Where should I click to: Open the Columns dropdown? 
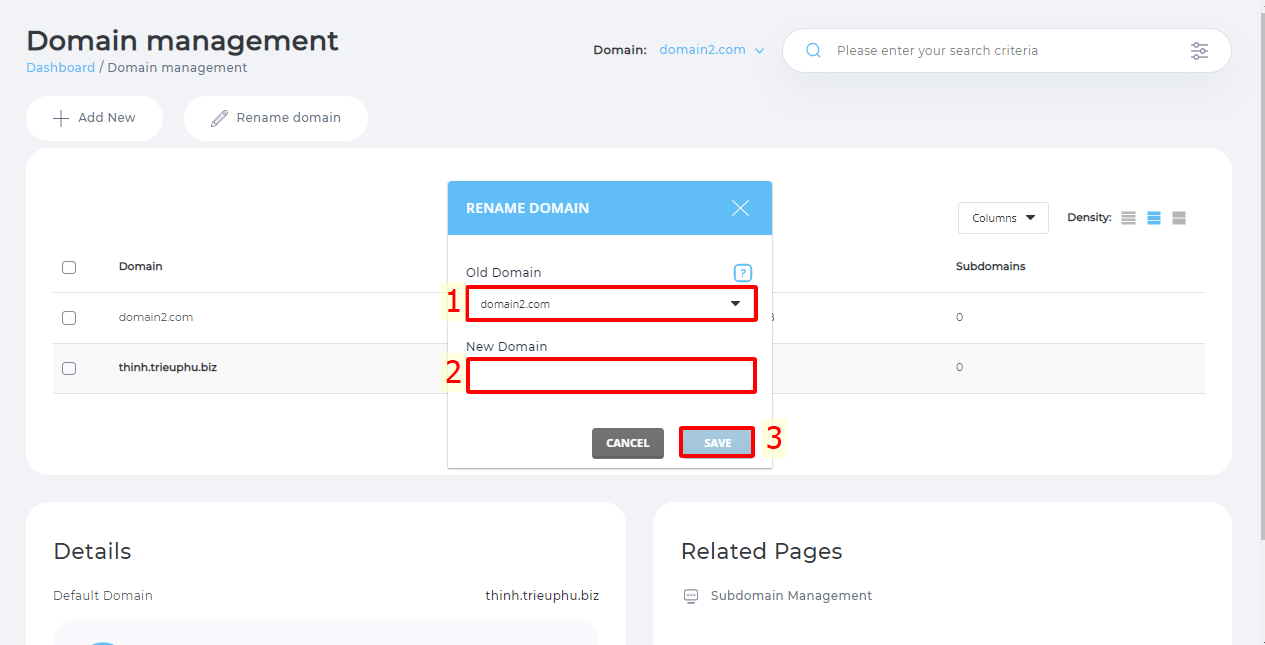point(1002,218)
